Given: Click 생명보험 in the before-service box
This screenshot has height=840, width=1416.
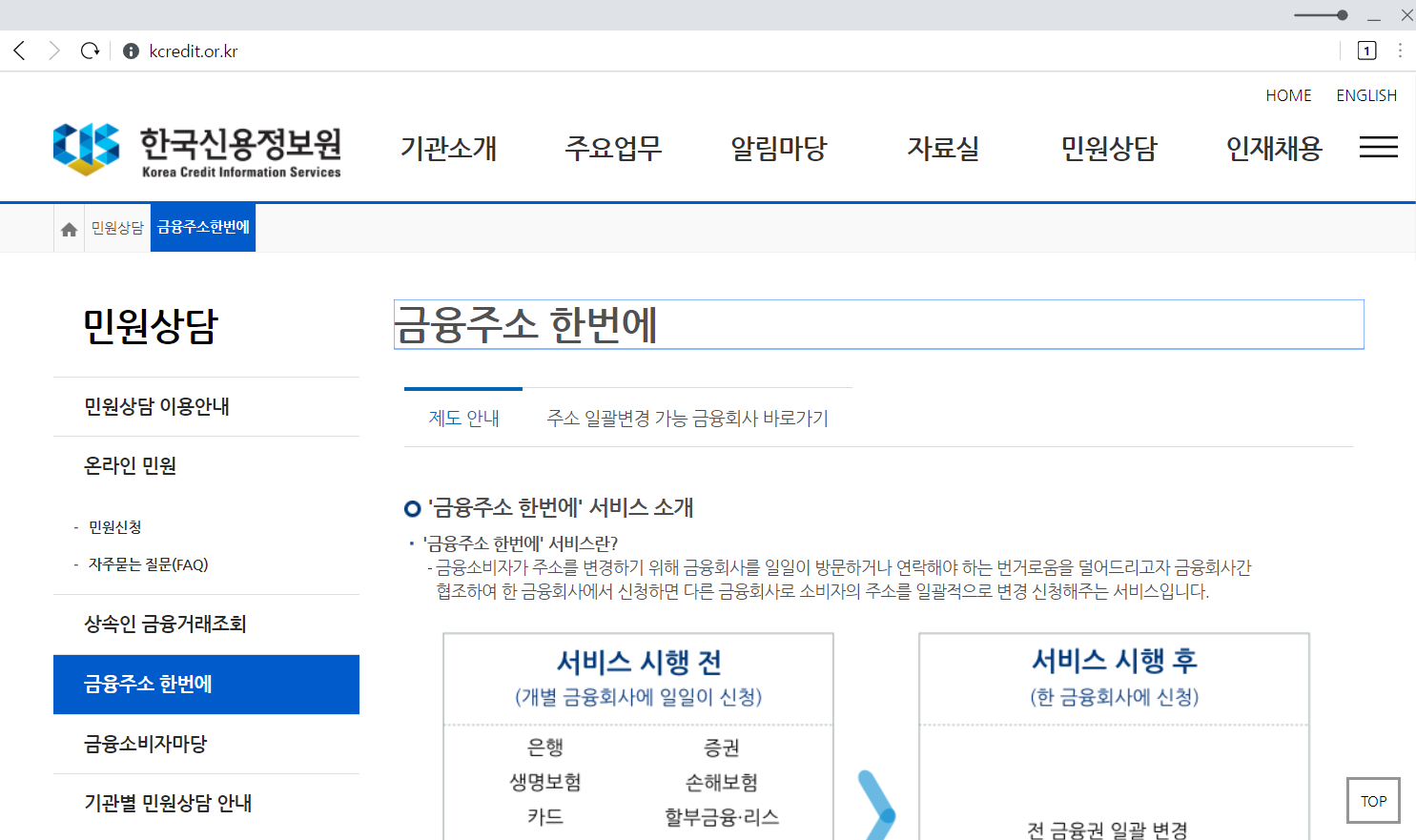Looking at the screenshot, I should coord(545,783).
